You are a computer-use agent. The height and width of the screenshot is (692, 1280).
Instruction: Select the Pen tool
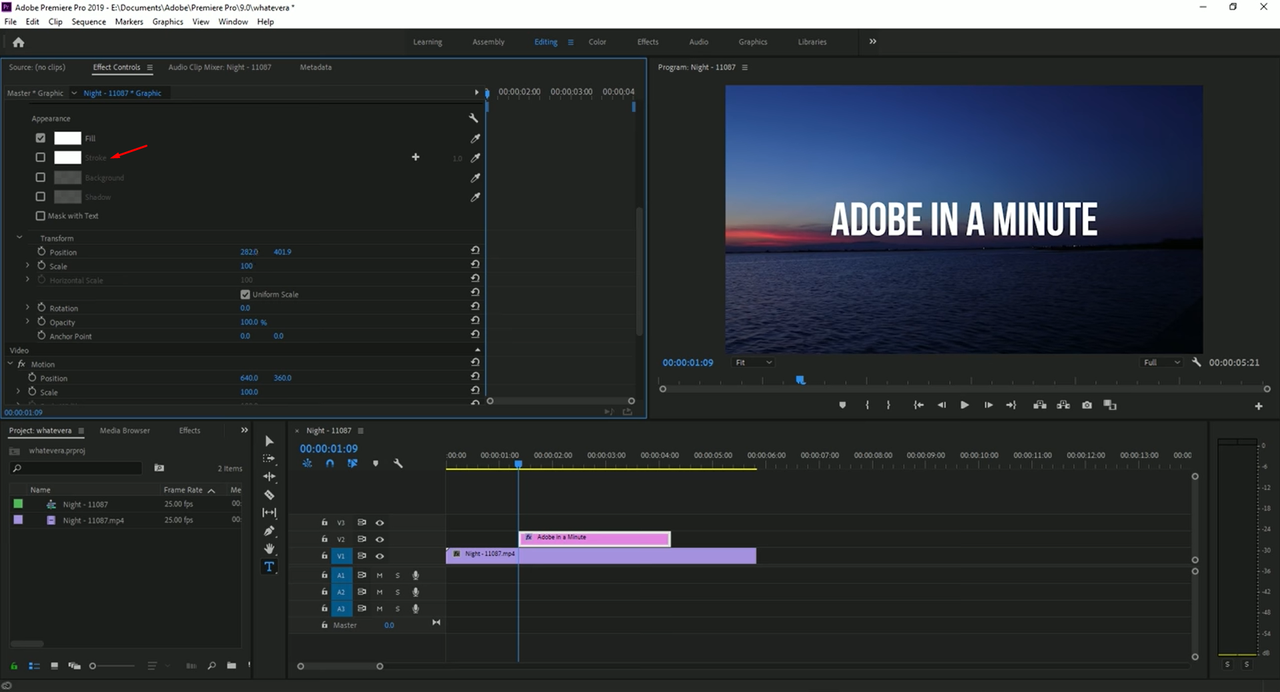pyautogui.click(x=269, y=531)
